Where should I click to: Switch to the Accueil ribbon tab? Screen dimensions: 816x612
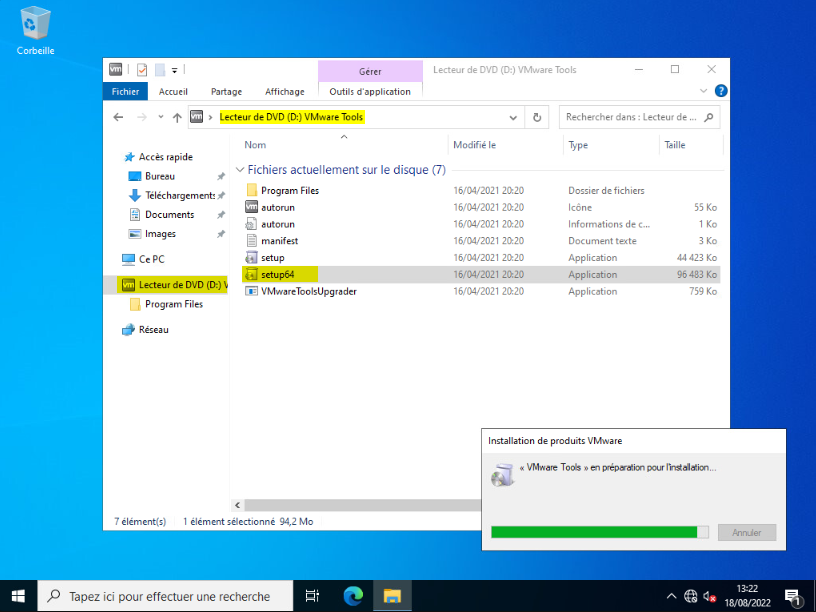(x=173, y=91)
